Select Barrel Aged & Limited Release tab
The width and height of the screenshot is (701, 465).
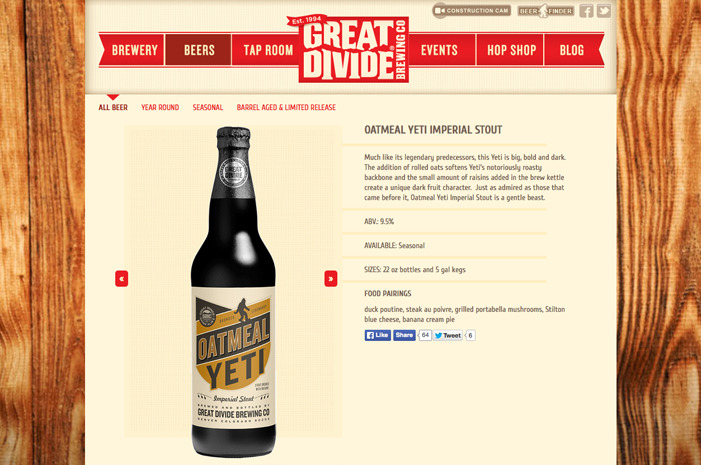point(286,107)
